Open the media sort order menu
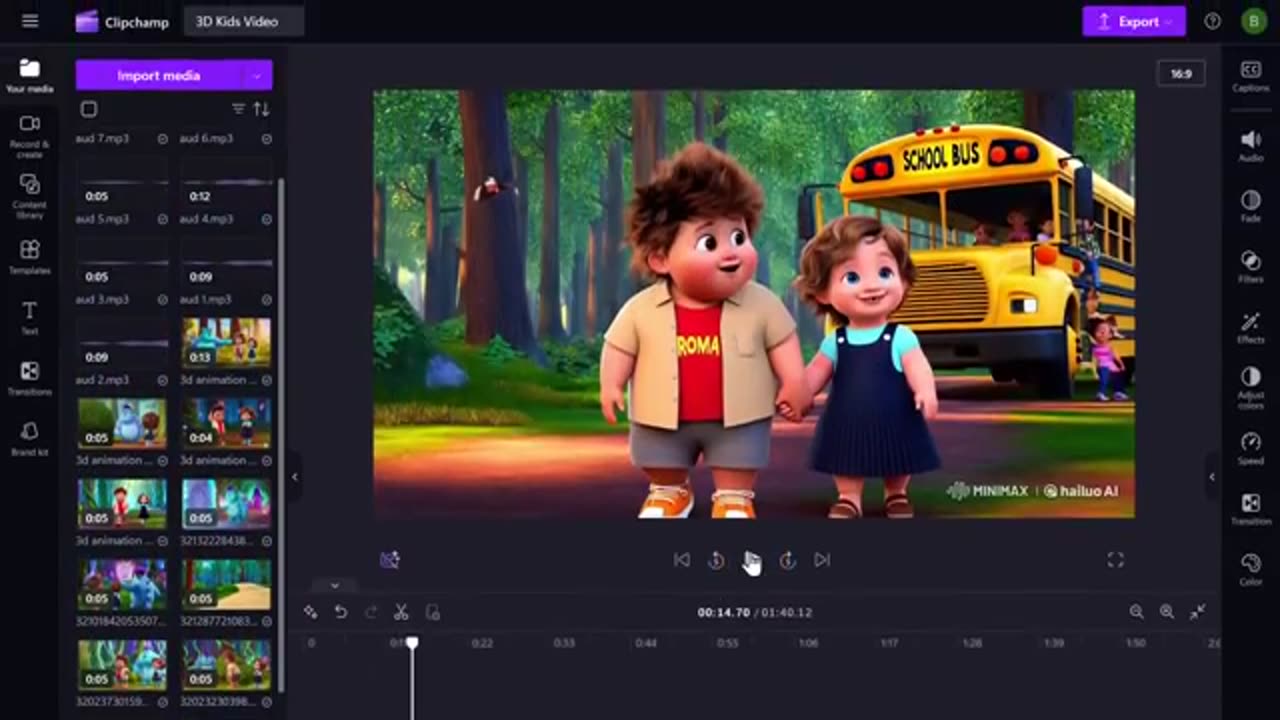Viewport: 1280px width, 720px height. click(261, 109)
